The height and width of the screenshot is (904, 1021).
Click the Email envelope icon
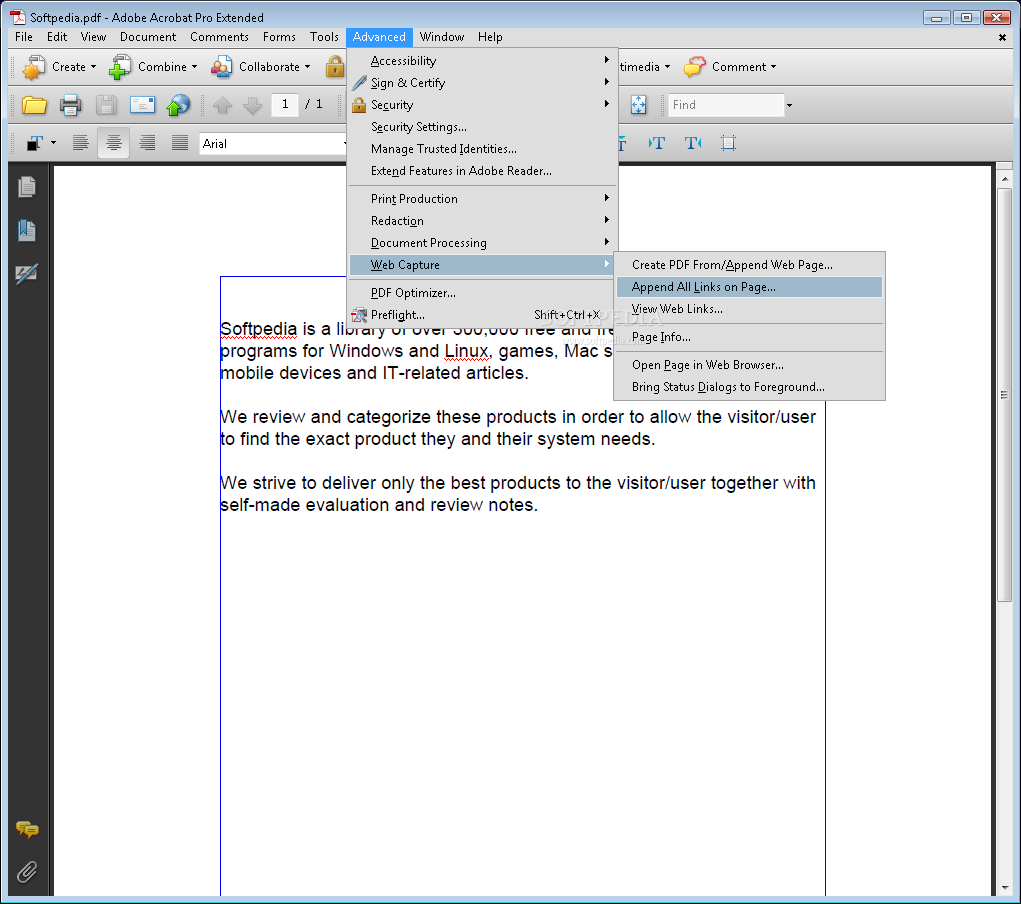[x=142, y=105]
